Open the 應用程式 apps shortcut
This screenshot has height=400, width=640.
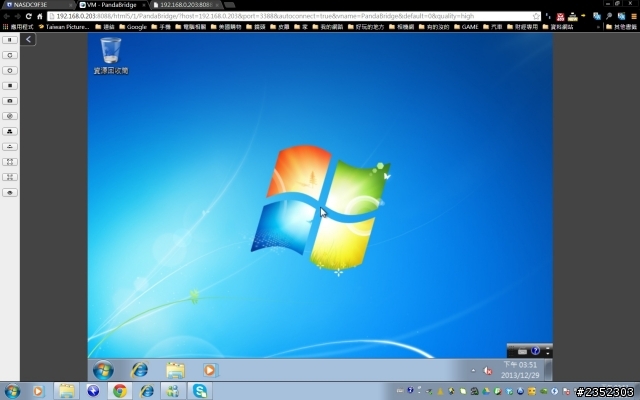coord(18,27)
